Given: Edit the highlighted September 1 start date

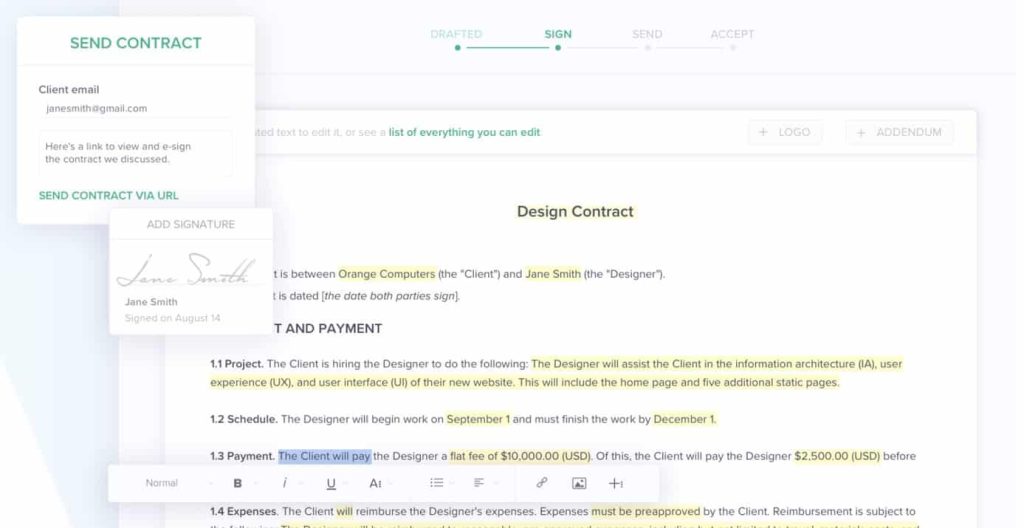Looking at the screenshot, I should coord(478,419).
